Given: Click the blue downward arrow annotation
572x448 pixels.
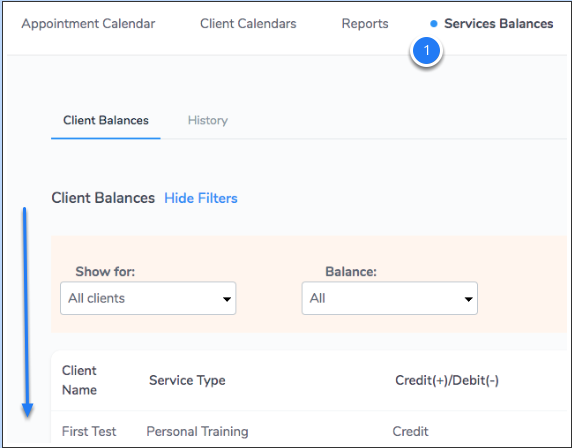Looking at the screenshot, I should [26, 313].
